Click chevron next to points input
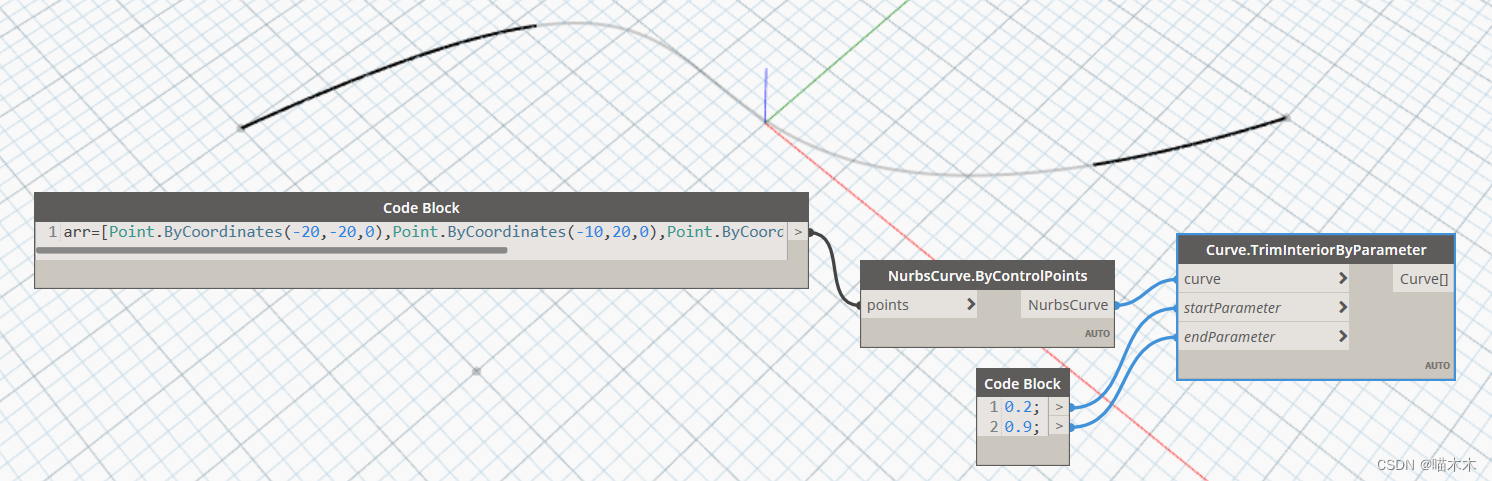This screenshot has height=481, width=1492. 969,304
